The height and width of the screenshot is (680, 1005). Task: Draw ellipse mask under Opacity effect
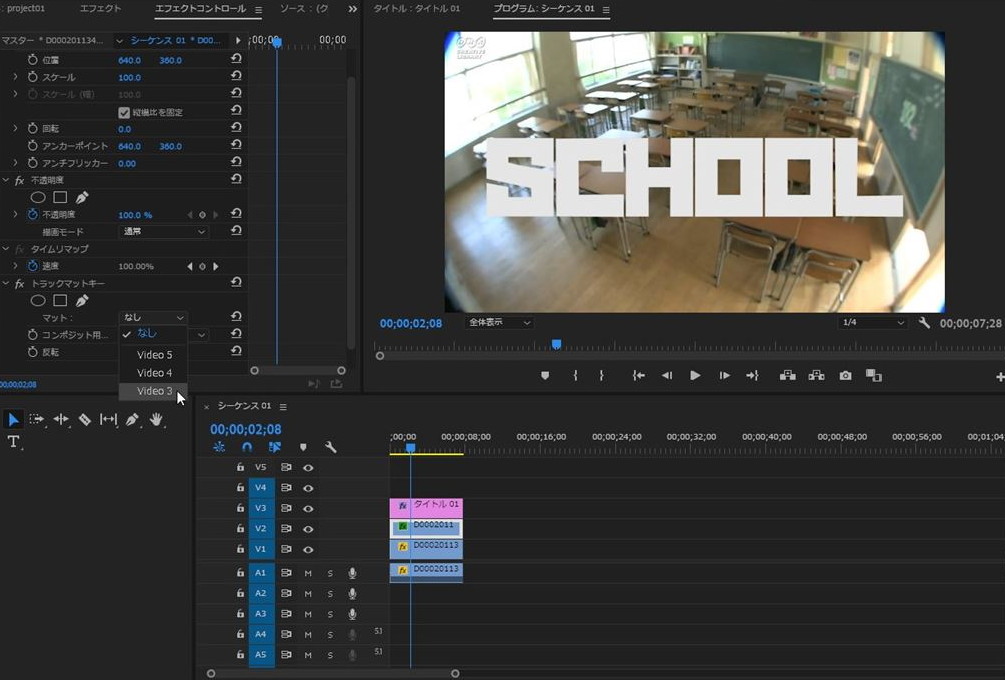tap(38, 197)
